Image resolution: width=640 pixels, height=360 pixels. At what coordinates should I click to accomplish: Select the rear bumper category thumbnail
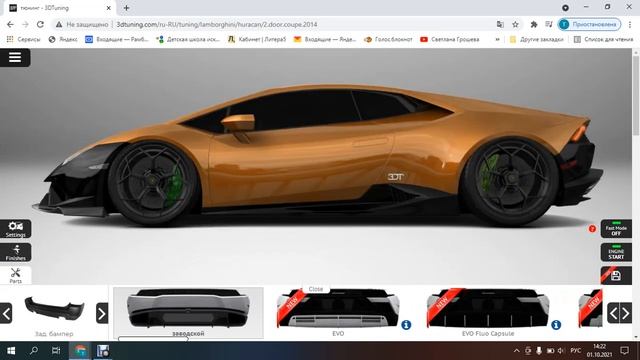tap(54, 309)
